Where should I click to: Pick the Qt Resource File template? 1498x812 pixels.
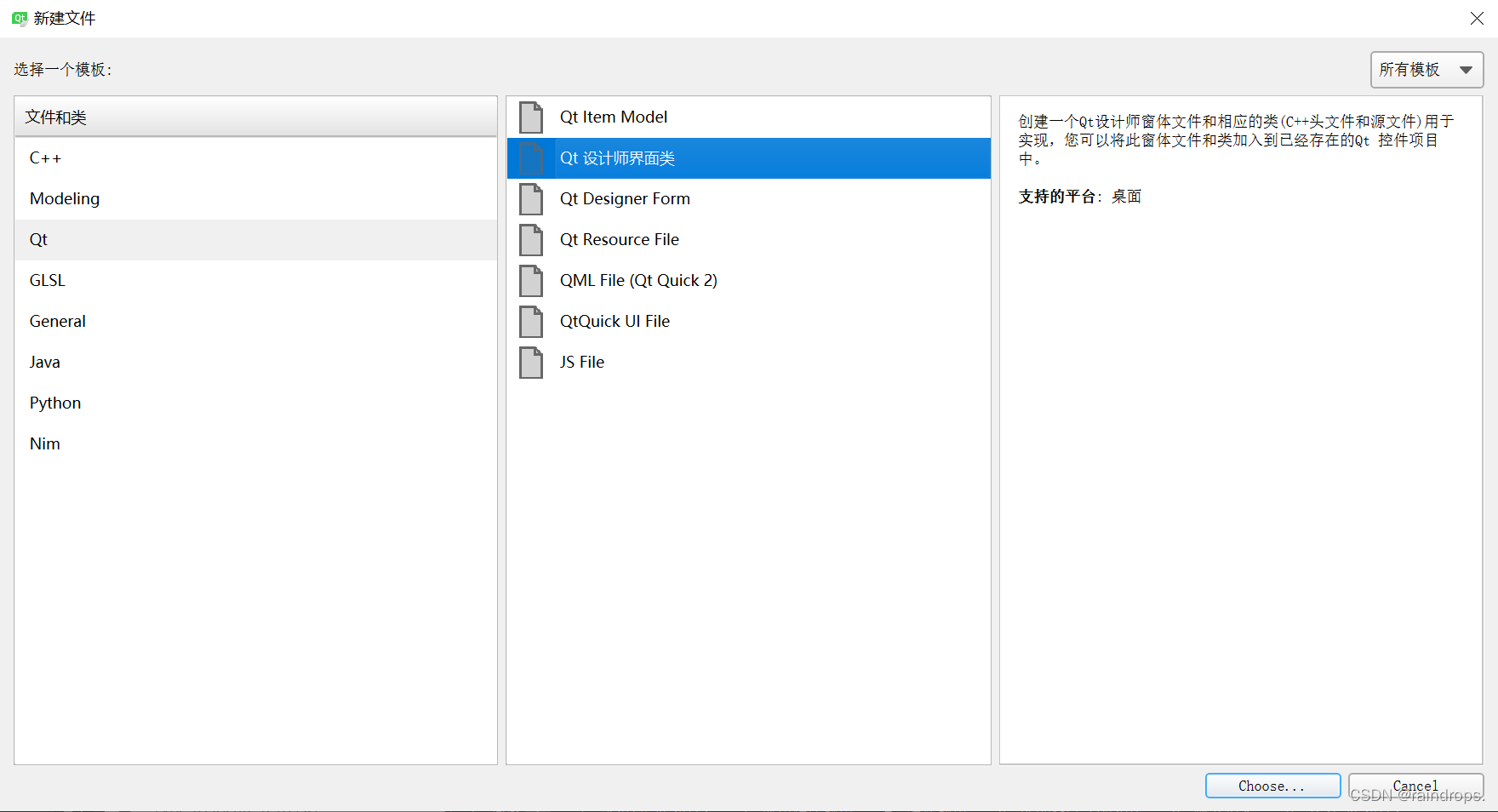[x=749, y=240]
